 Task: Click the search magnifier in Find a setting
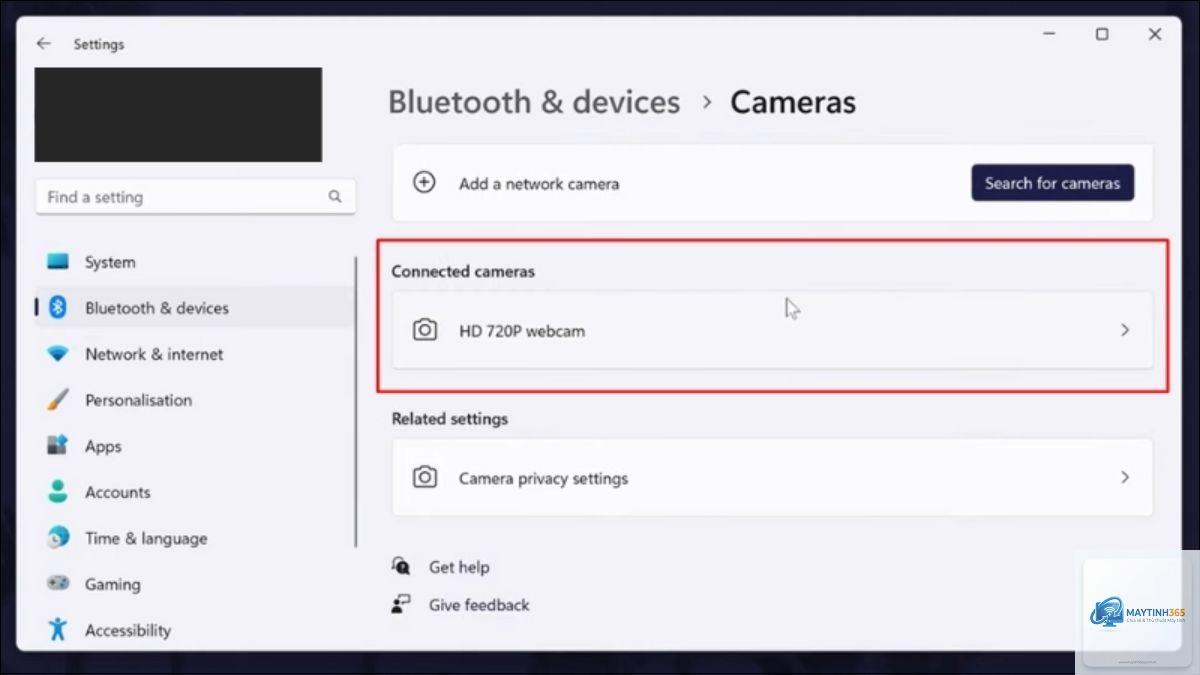335,197
